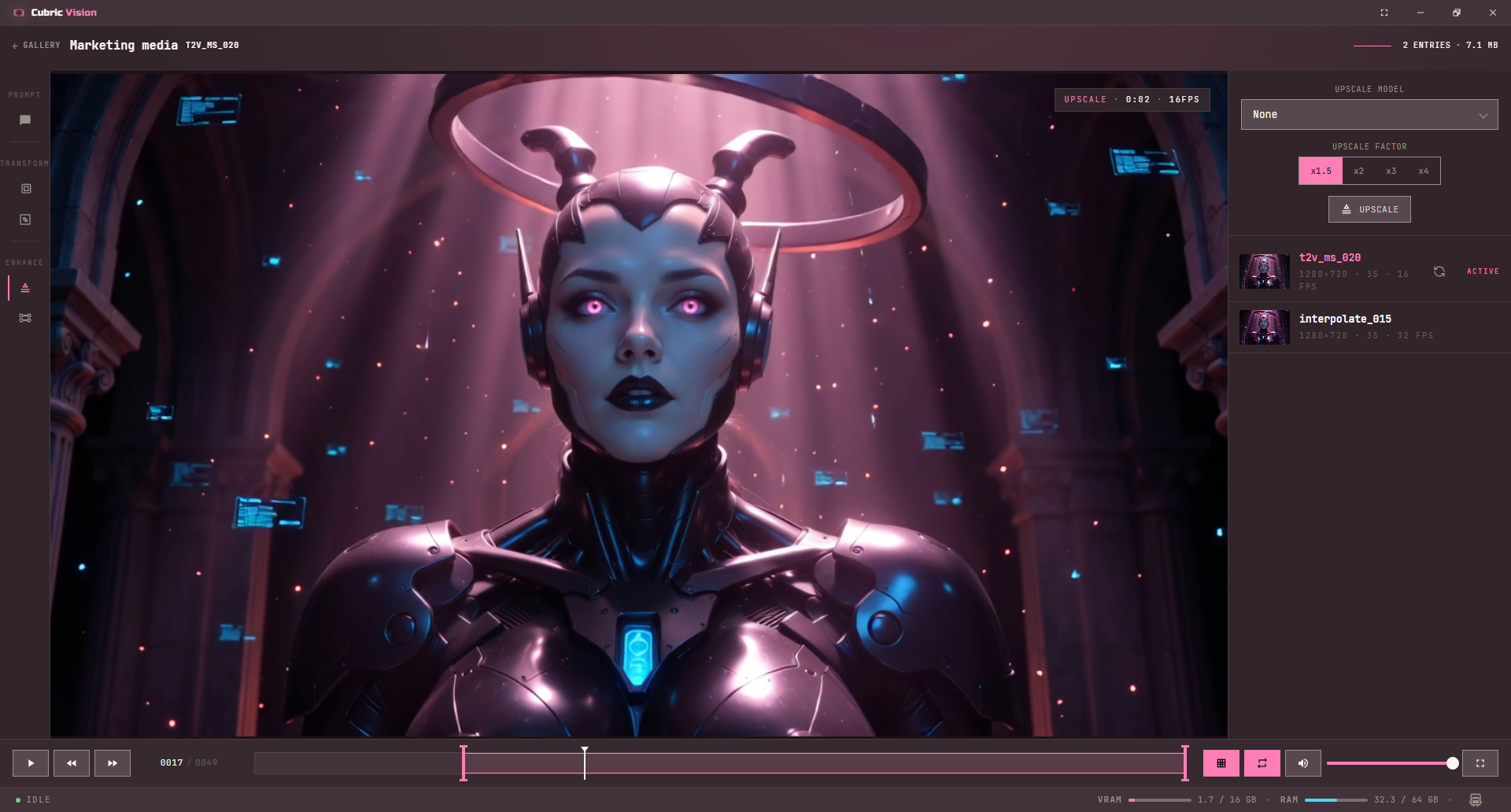Toggle the frame grid view button

[1221, 763]
